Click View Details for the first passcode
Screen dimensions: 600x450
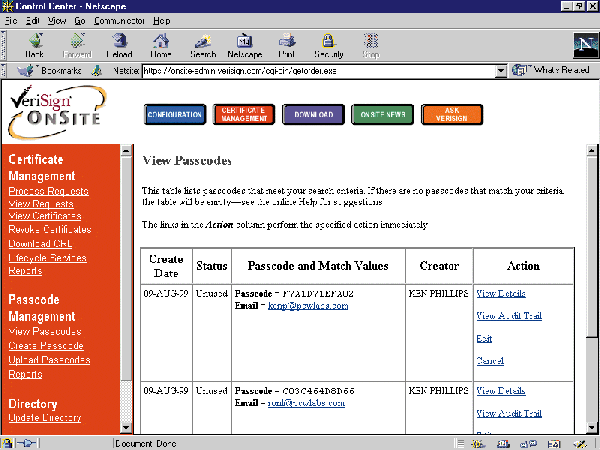tap(501, 293)
